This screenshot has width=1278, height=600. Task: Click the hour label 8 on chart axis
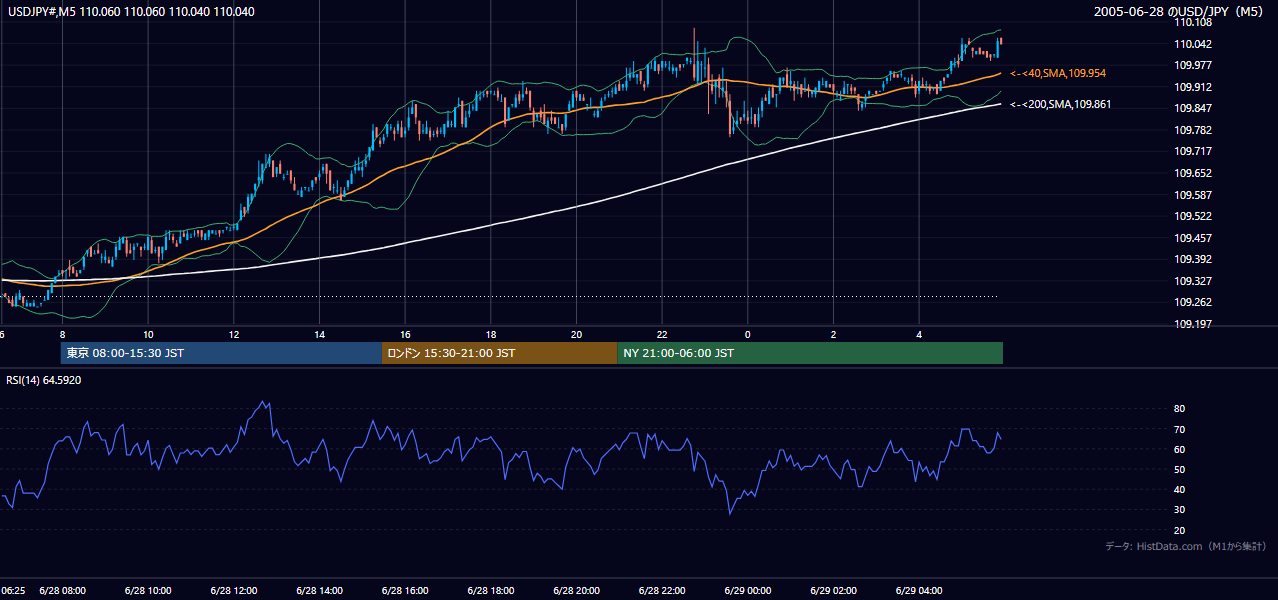pos(62,334)
